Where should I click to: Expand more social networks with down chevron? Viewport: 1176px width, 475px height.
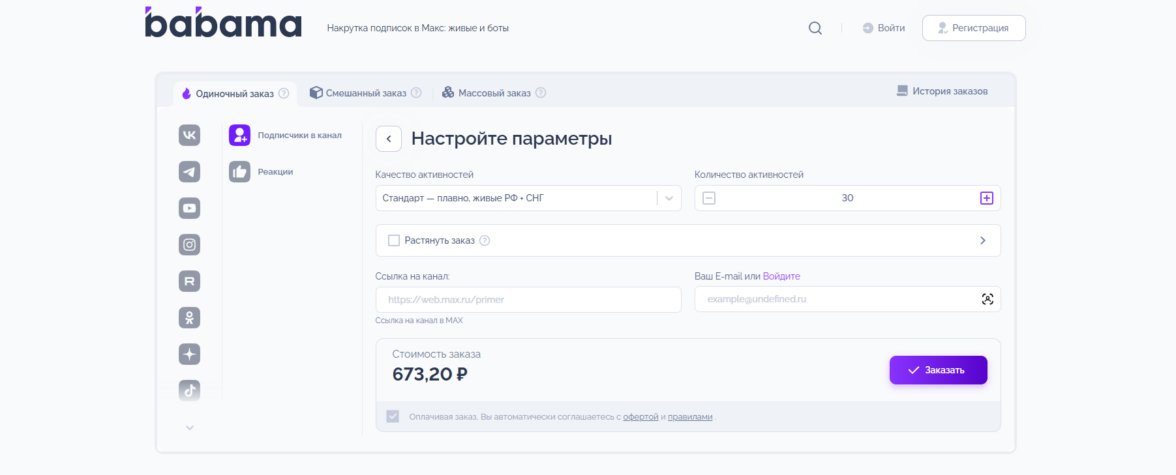pyautogui.click(x=189, y=428)
